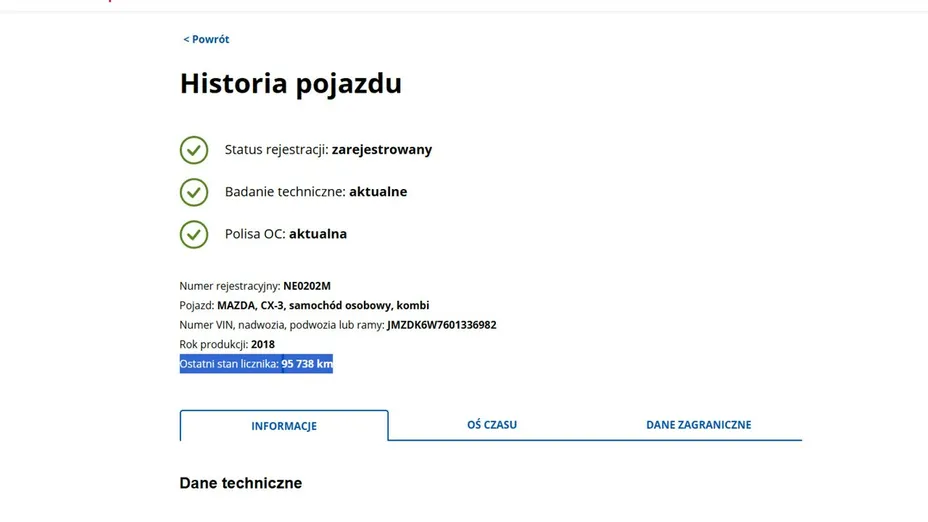This screenshot has width=928, height=522.
Task: Click the highlighted 95 738 km odometer value
Action: click(x=307, y=365)
